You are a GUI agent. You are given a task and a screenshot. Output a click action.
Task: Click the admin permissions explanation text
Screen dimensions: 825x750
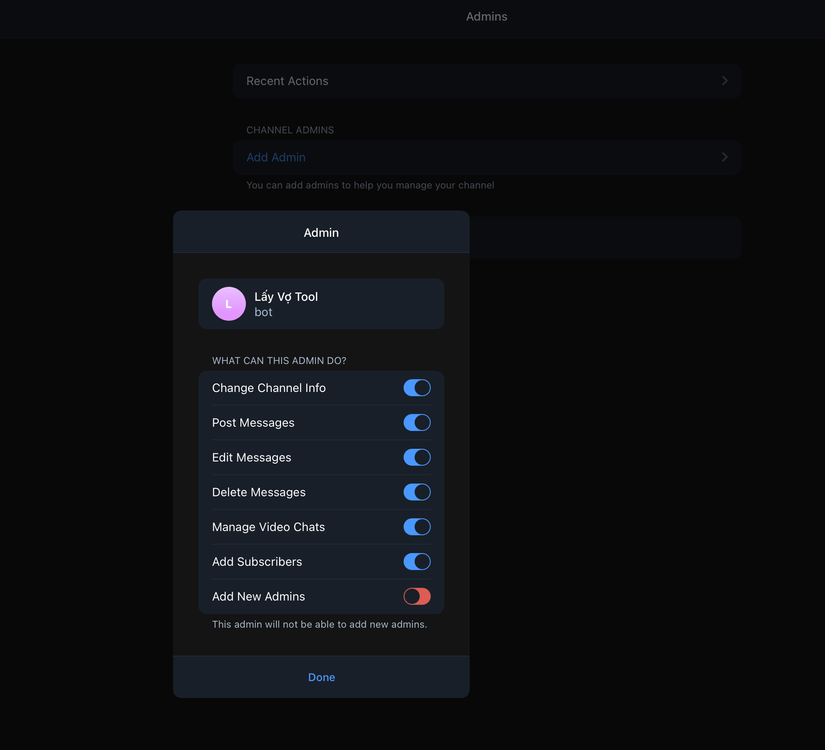[x=321, y=623]
